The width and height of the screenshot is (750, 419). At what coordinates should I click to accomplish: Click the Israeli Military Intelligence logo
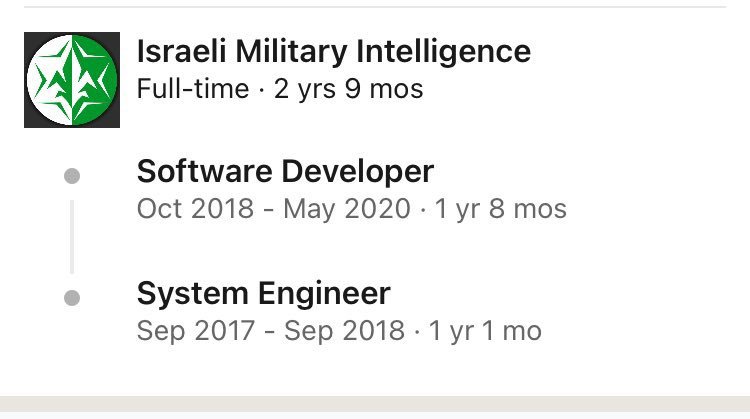pos(72,80)
